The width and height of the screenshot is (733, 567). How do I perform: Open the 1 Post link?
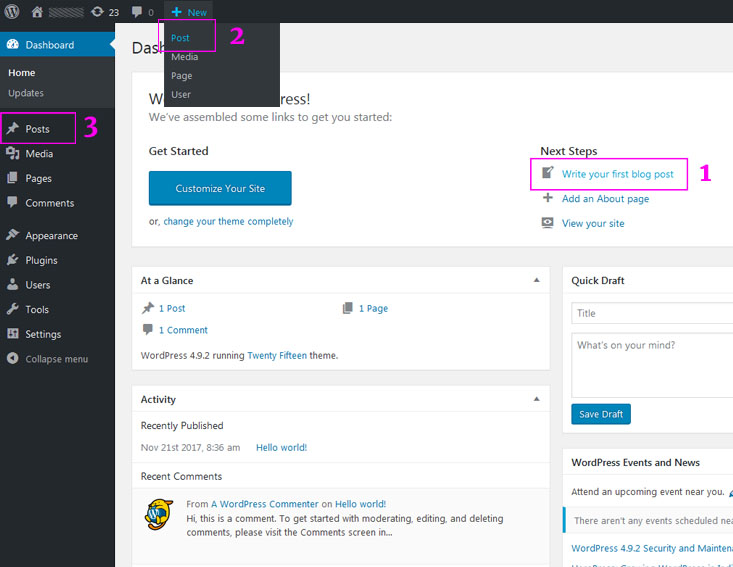coord(172,309)
